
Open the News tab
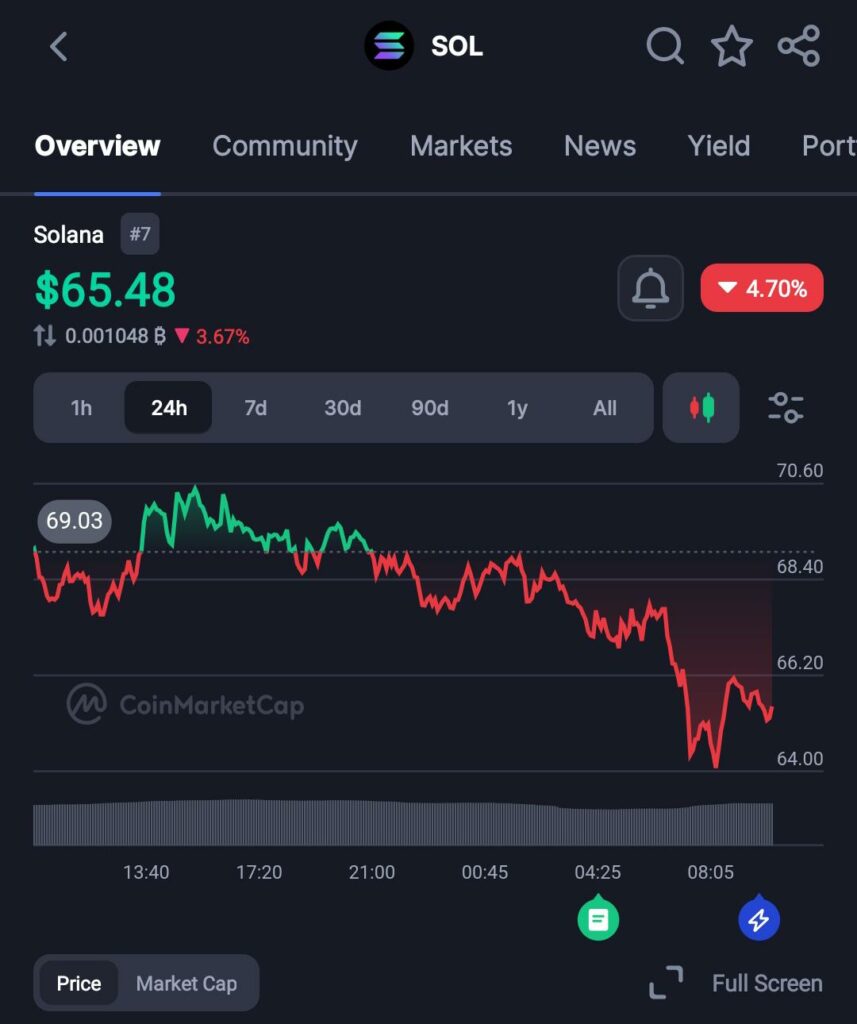point(600,146)
